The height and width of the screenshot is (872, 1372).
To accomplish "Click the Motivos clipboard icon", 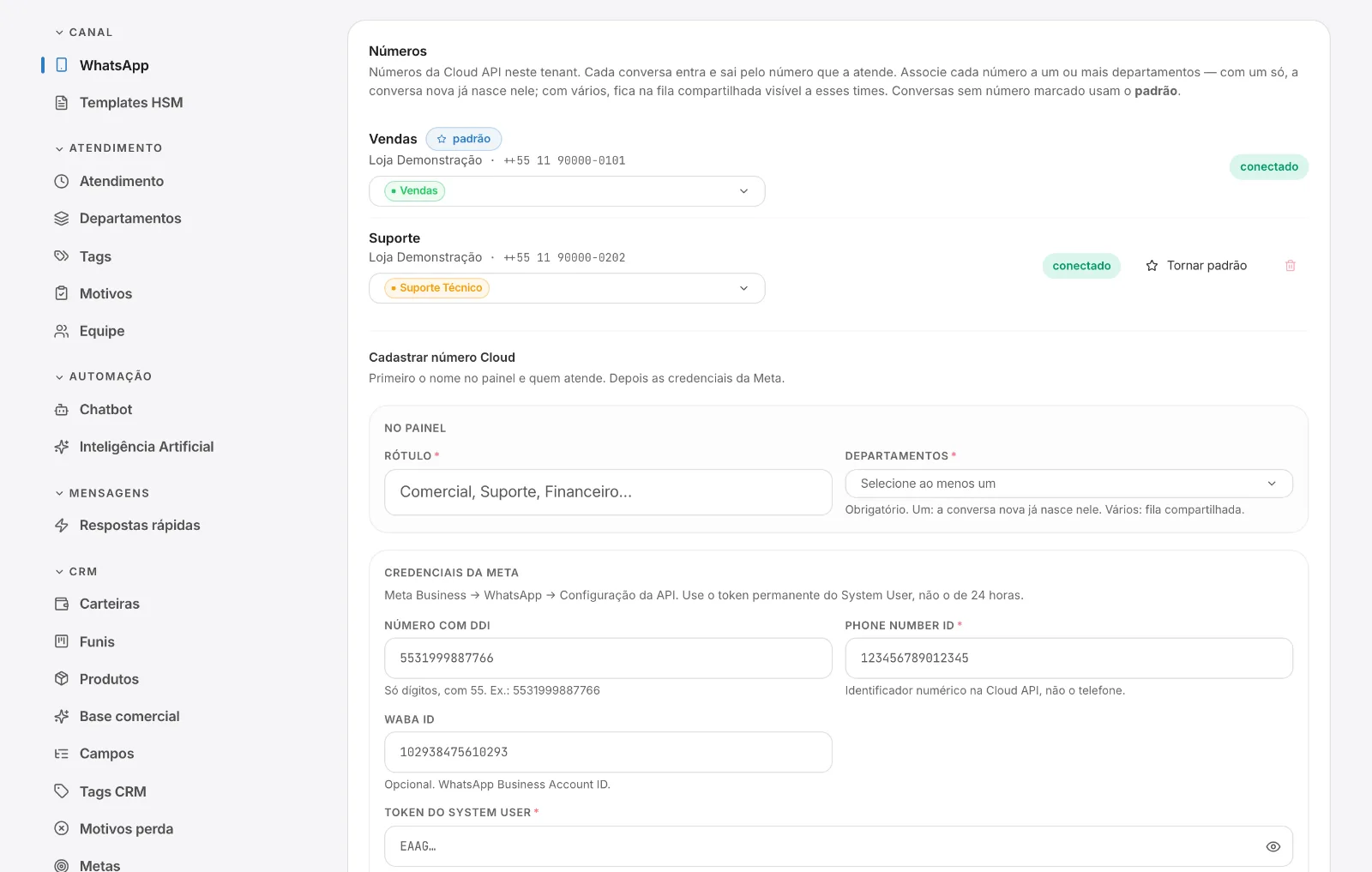I will tap(62, 293).
